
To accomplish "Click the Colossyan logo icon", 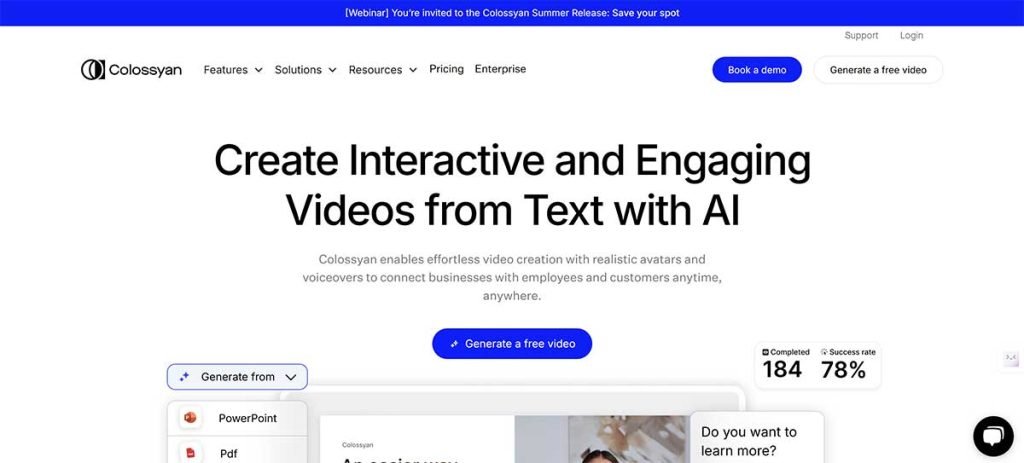I will [x=93, y=70].
